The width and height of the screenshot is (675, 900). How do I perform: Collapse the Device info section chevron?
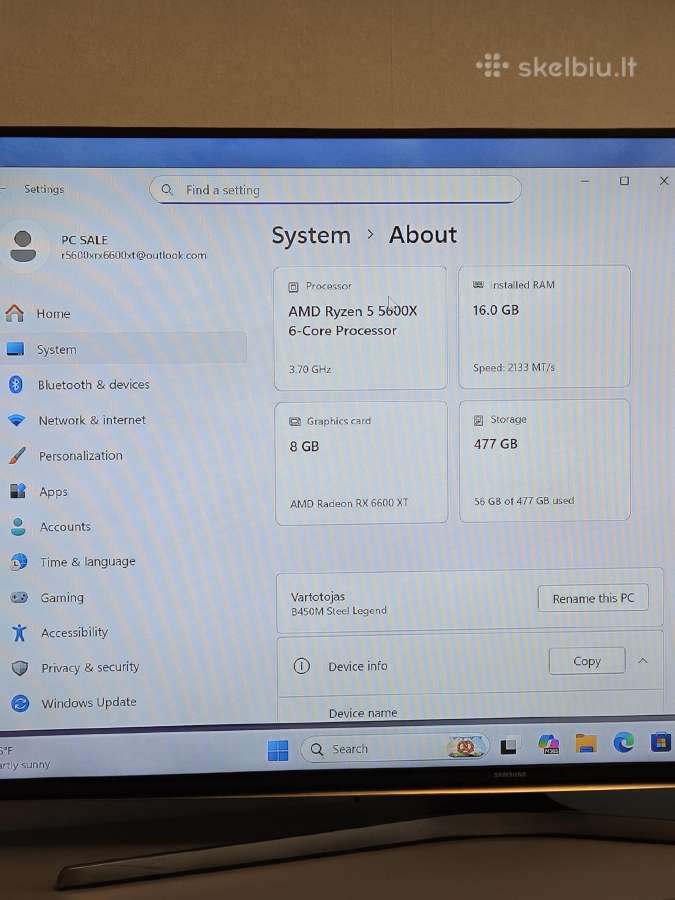tap(643, 661)
